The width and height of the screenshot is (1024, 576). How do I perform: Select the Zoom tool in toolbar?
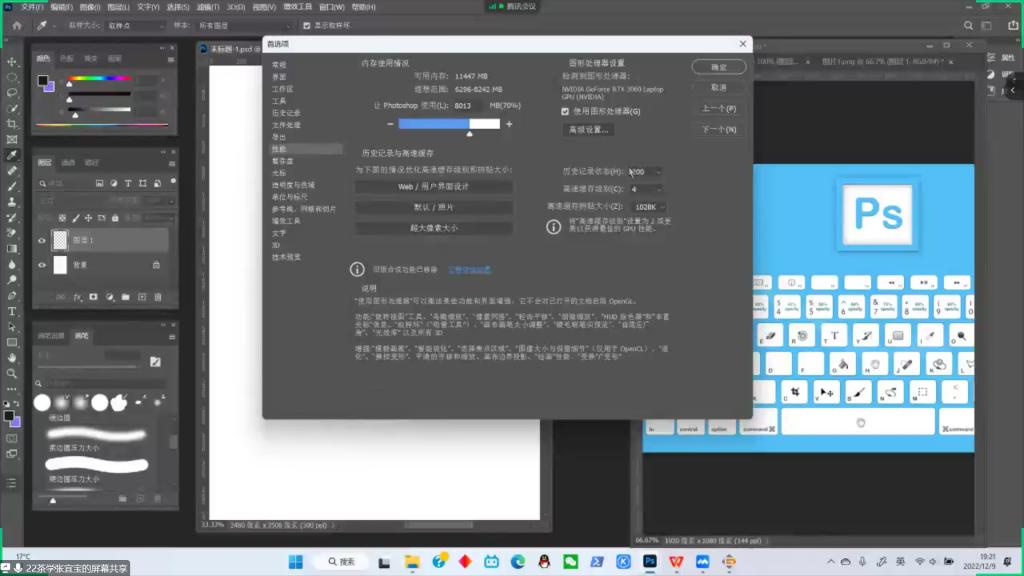pos(12,373)
